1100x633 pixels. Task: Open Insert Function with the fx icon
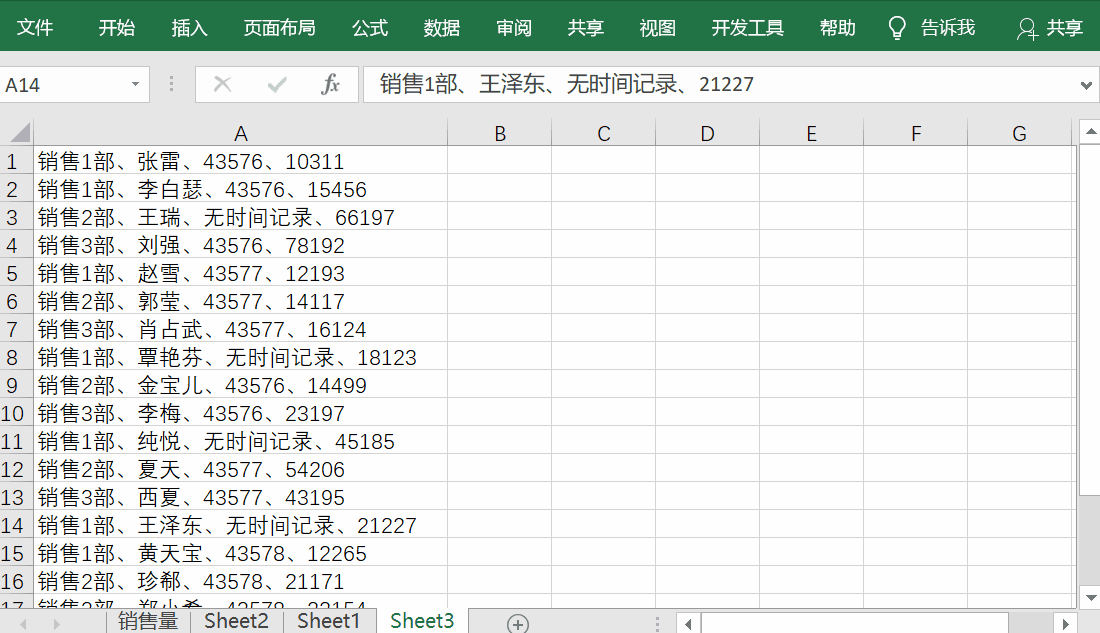(330, 84)
